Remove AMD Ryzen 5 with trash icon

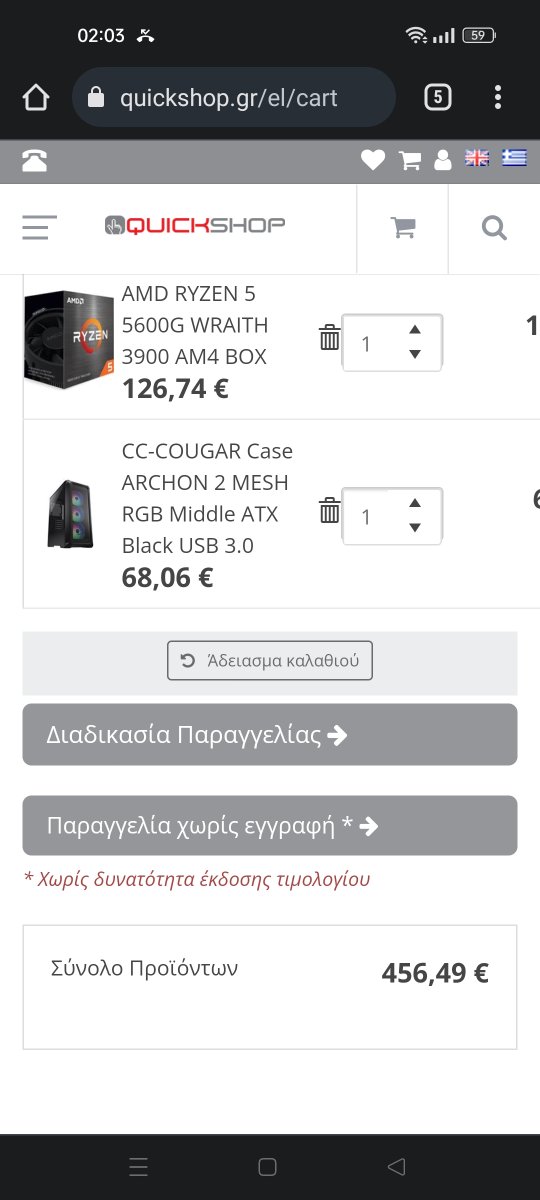click(x=329, y=337)
